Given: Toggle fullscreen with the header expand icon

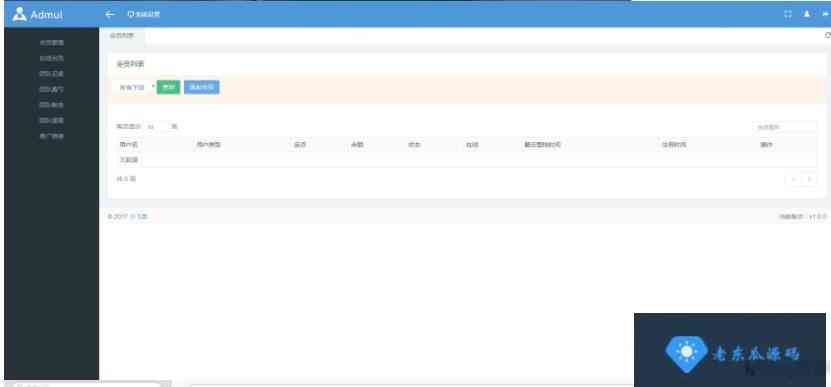Looking at the screenshot, I should coord(788,14).
